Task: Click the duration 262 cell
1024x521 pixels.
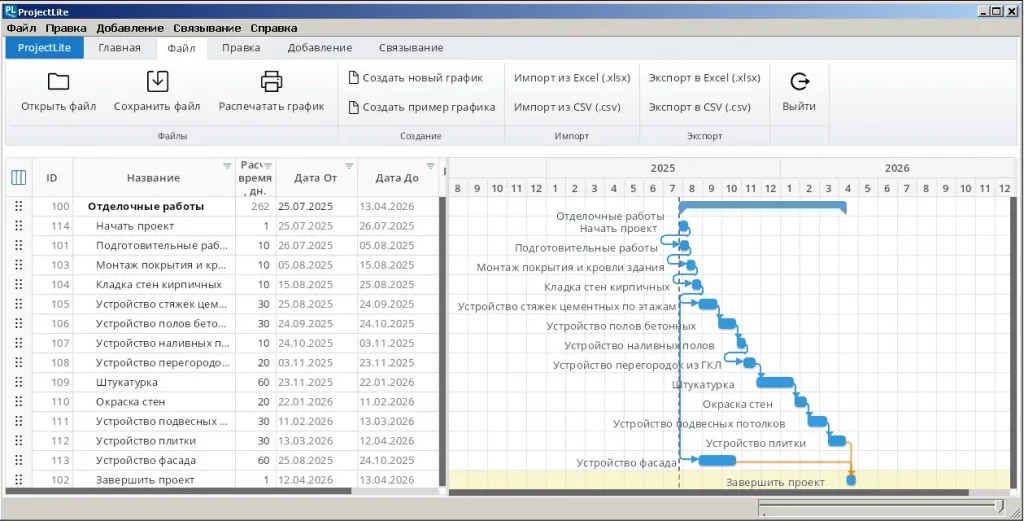Action: (x=261, y=206)
